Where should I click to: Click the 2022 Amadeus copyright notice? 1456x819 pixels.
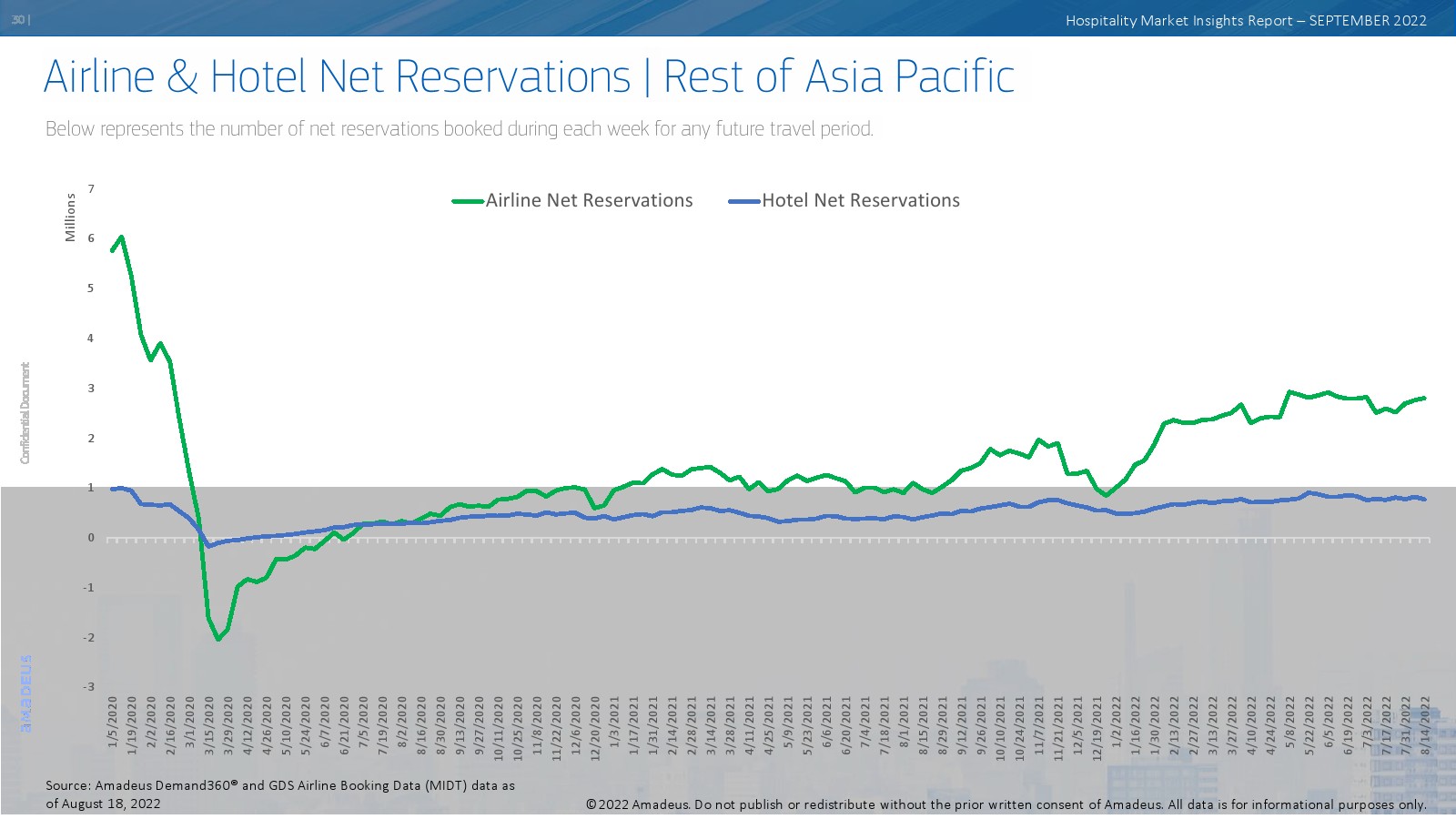point(1006,804)
